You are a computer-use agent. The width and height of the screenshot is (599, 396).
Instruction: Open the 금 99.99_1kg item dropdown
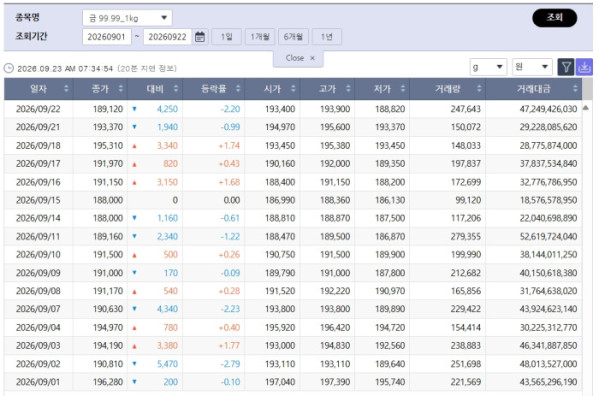[127, 18]
